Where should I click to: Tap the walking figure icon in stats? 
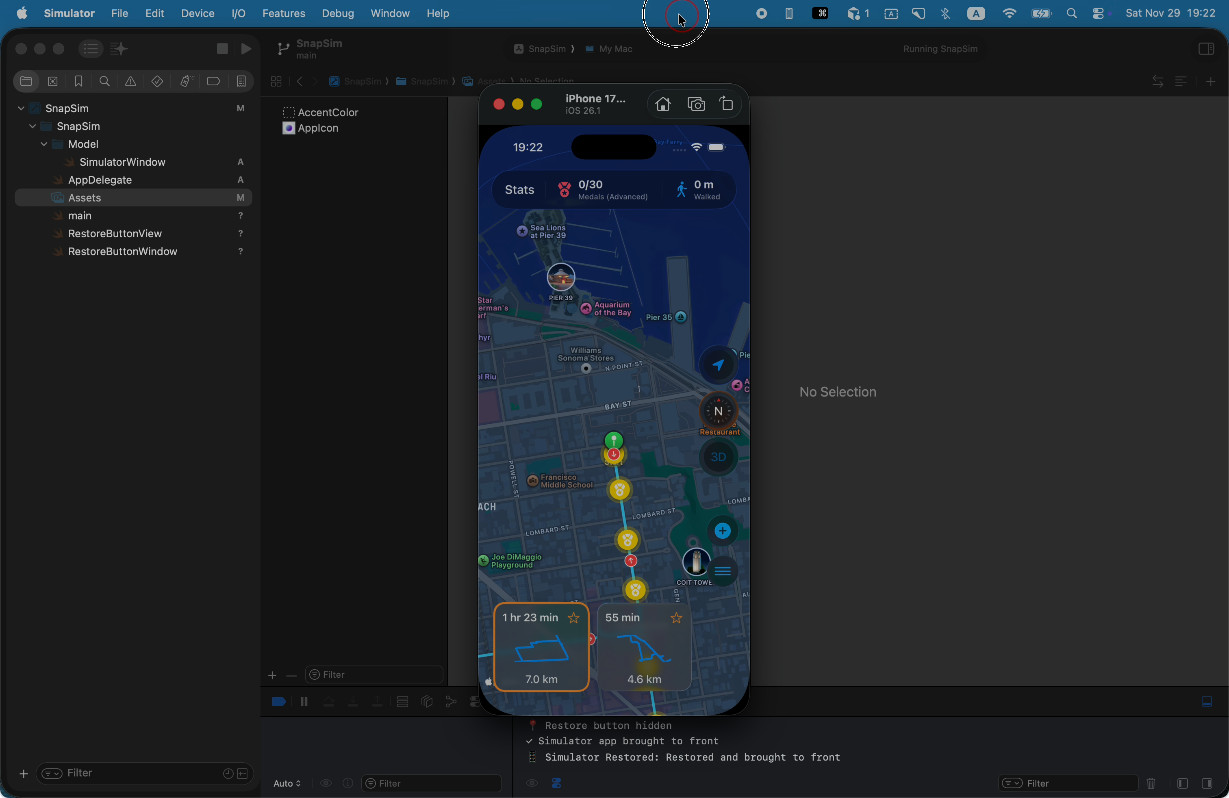coord(681,190)
